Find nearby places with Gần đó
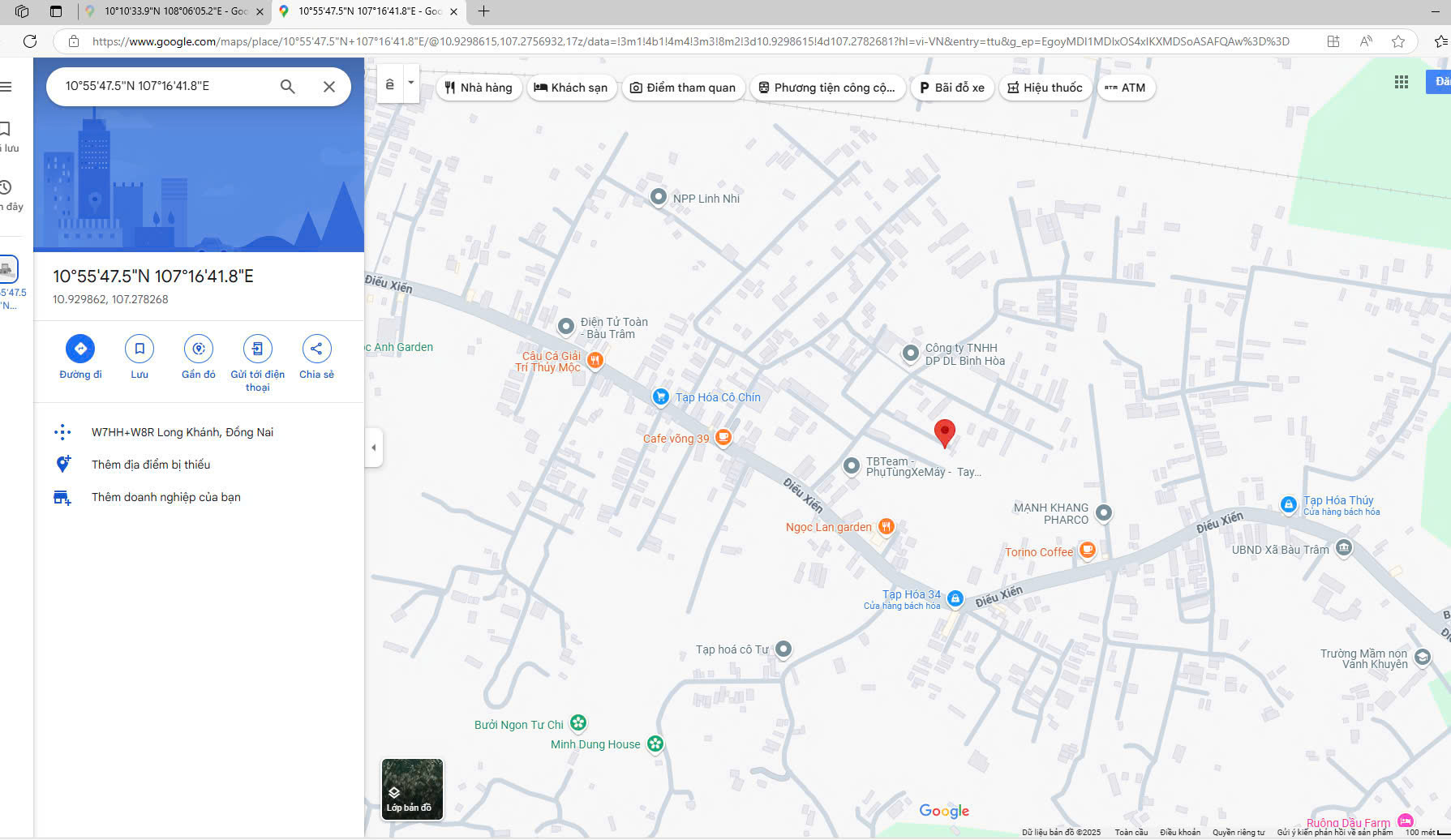Viewport: 1451px width, 840px height. tap(199, 349)
